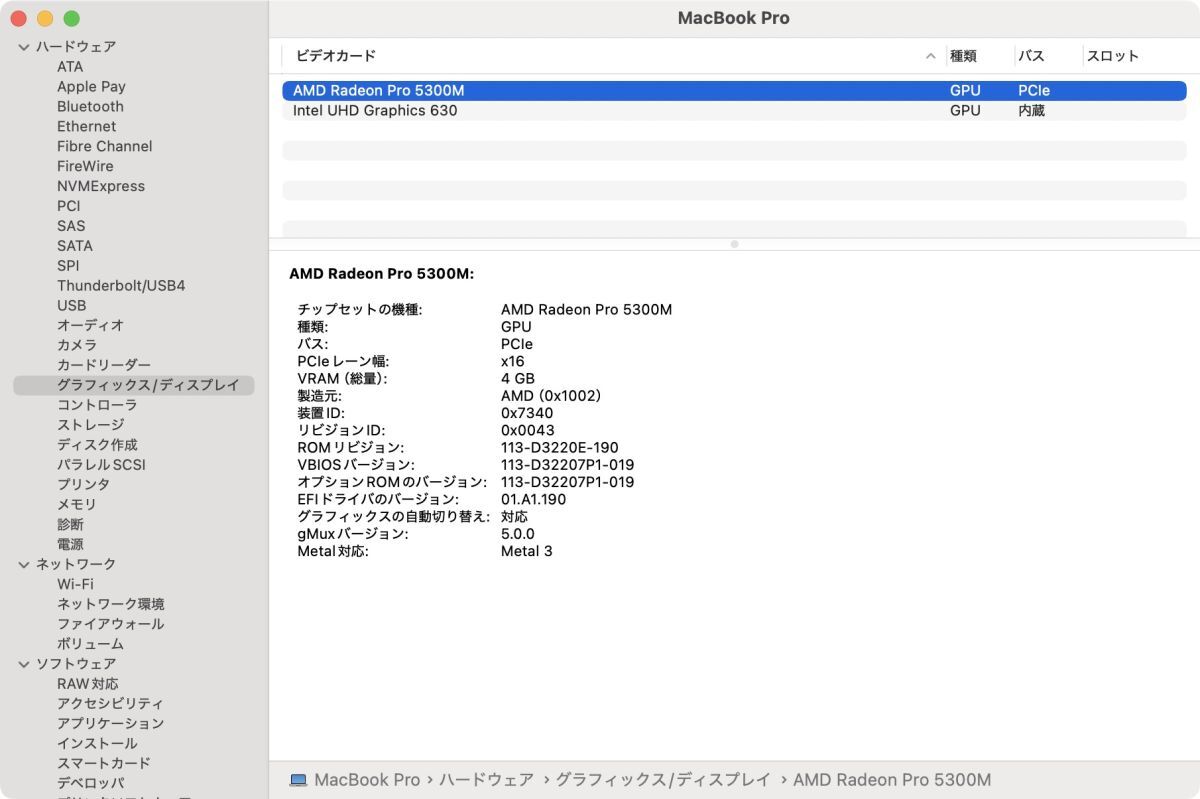Screen dimensions: 1200x799
Task: Click AMD Radeon Pro 5300M in path bar
Action: pyautogui.click(x=892, y=780)
